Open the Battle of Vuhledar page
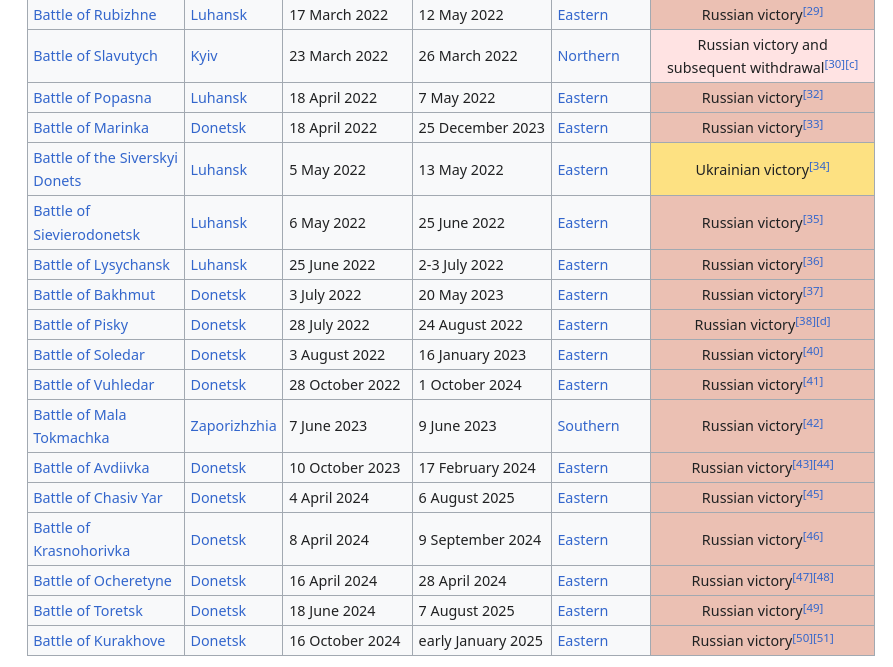Screen dimensions: 893x667 tap(93, 385)
